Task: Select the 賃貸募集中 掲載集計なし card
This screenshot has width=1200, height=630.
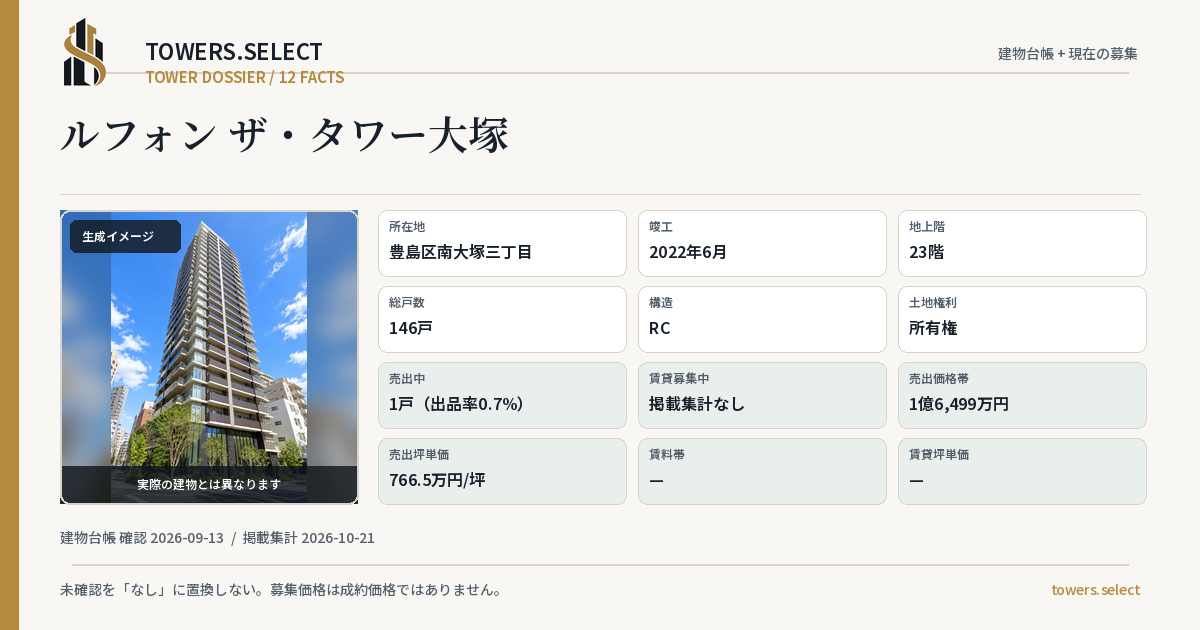Action: coord(762,395)
